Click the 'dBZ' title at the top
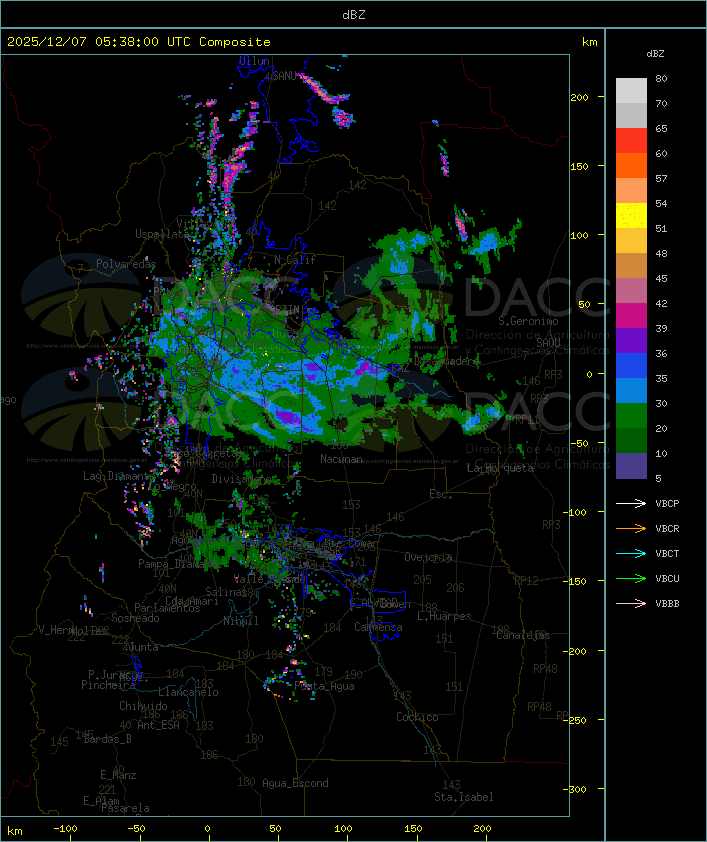Viewport: 707px width, 842px height. pos(354,15)
